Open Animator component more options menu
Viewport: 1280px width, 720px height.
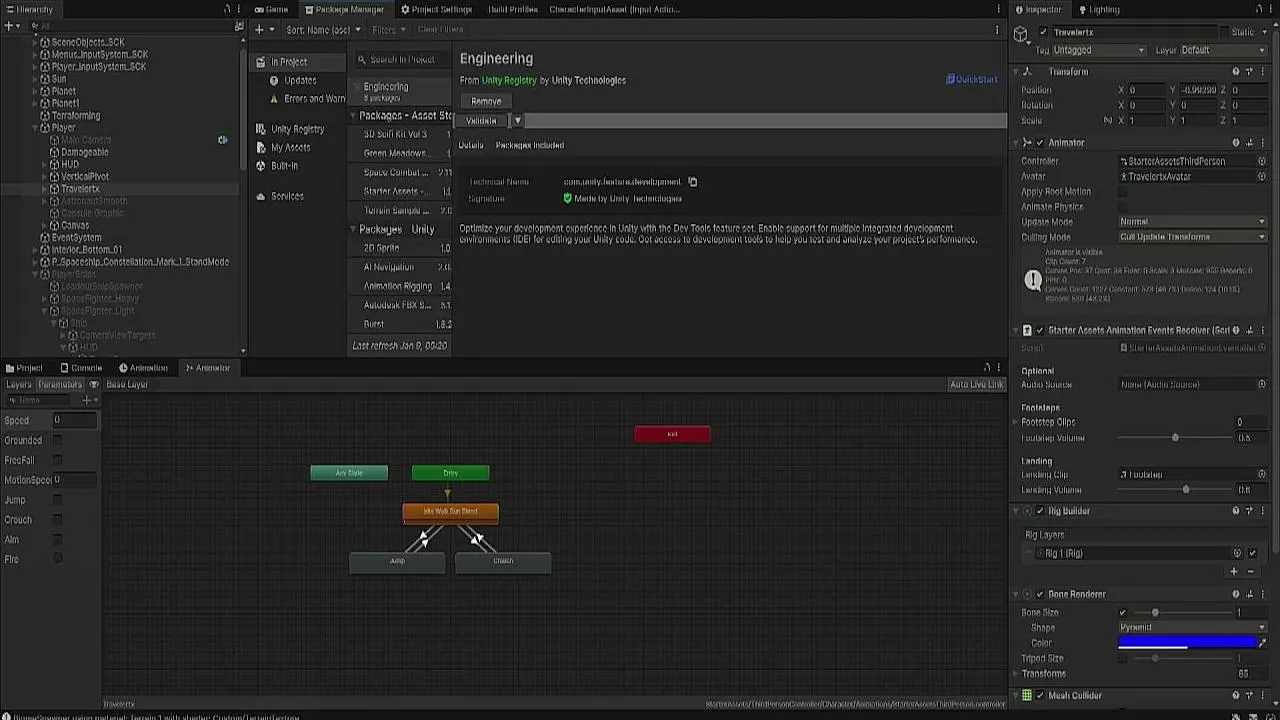[1262, 143]
